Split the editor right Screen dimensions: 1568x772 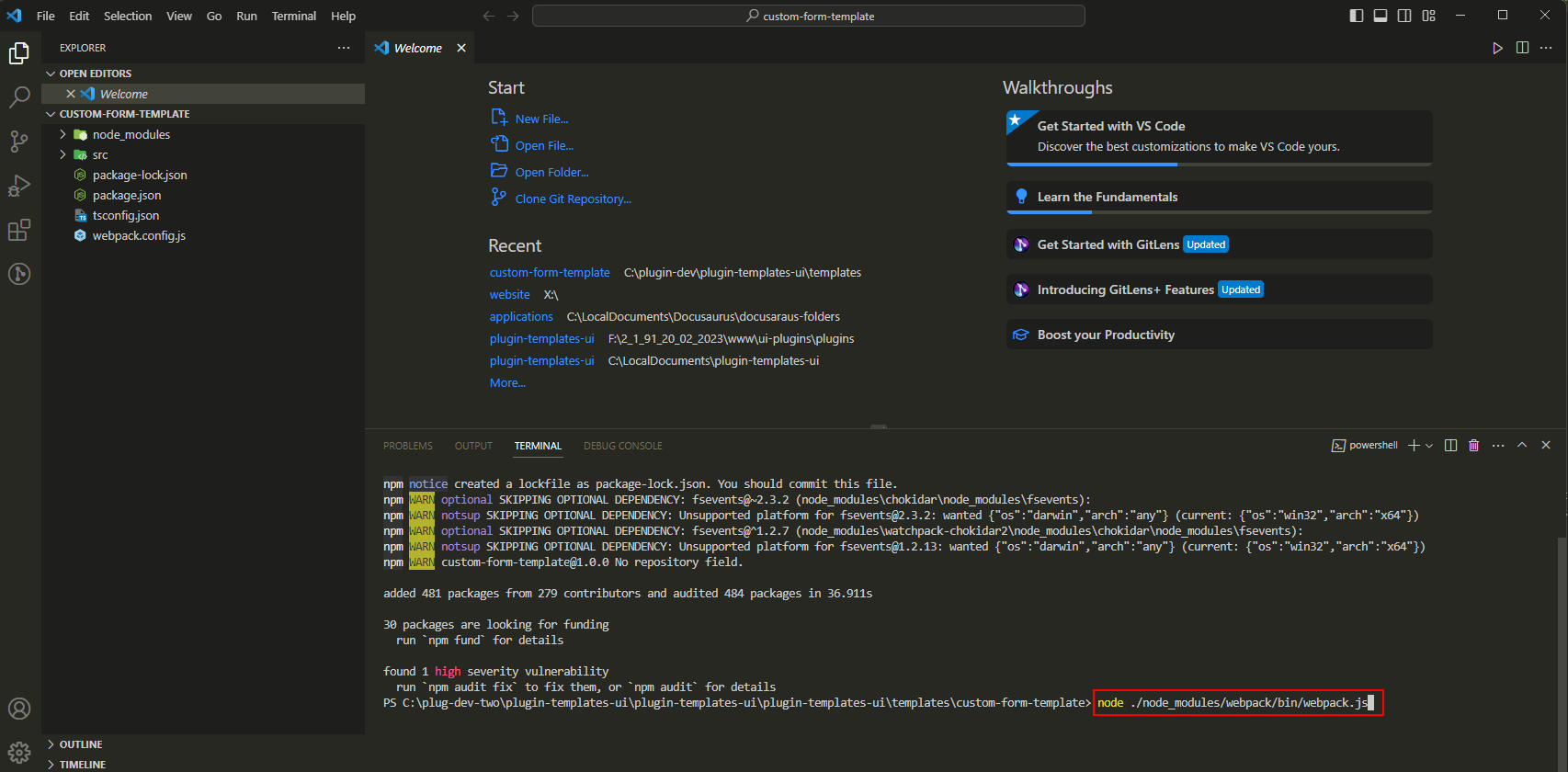click(x=1522, y=48)
